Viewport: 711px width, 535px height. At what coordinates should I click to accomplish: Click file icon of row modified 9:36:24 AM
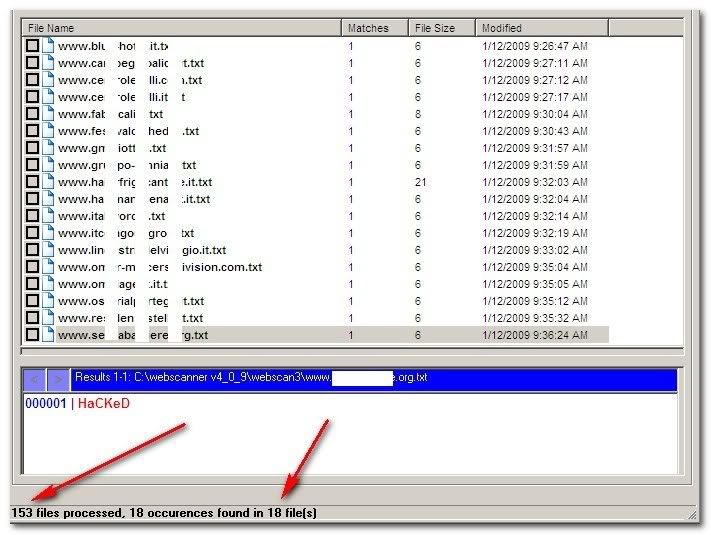click(48, 335)
